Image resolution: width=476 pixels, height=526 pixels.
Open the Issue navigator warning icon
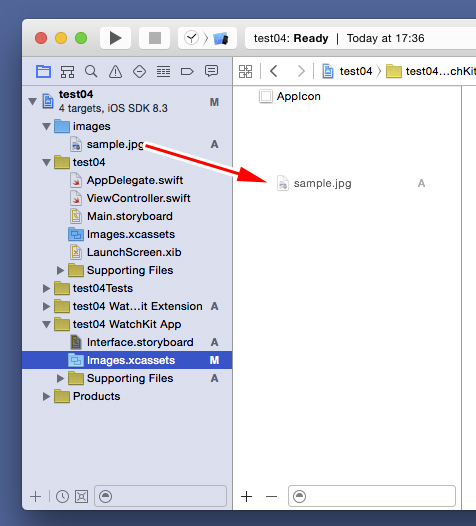(115, 71)
